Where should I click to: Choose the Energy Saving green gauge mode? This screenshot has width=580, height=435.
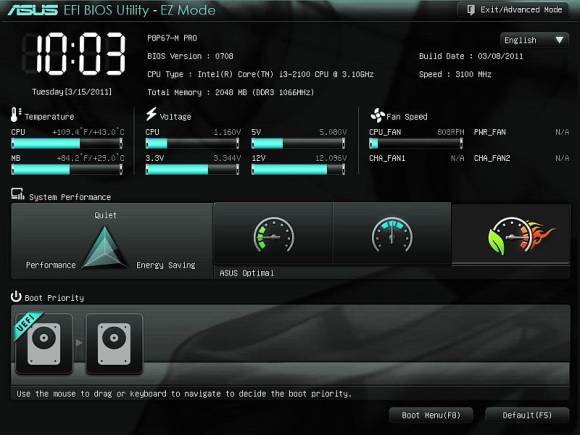[x=273, y=235]
